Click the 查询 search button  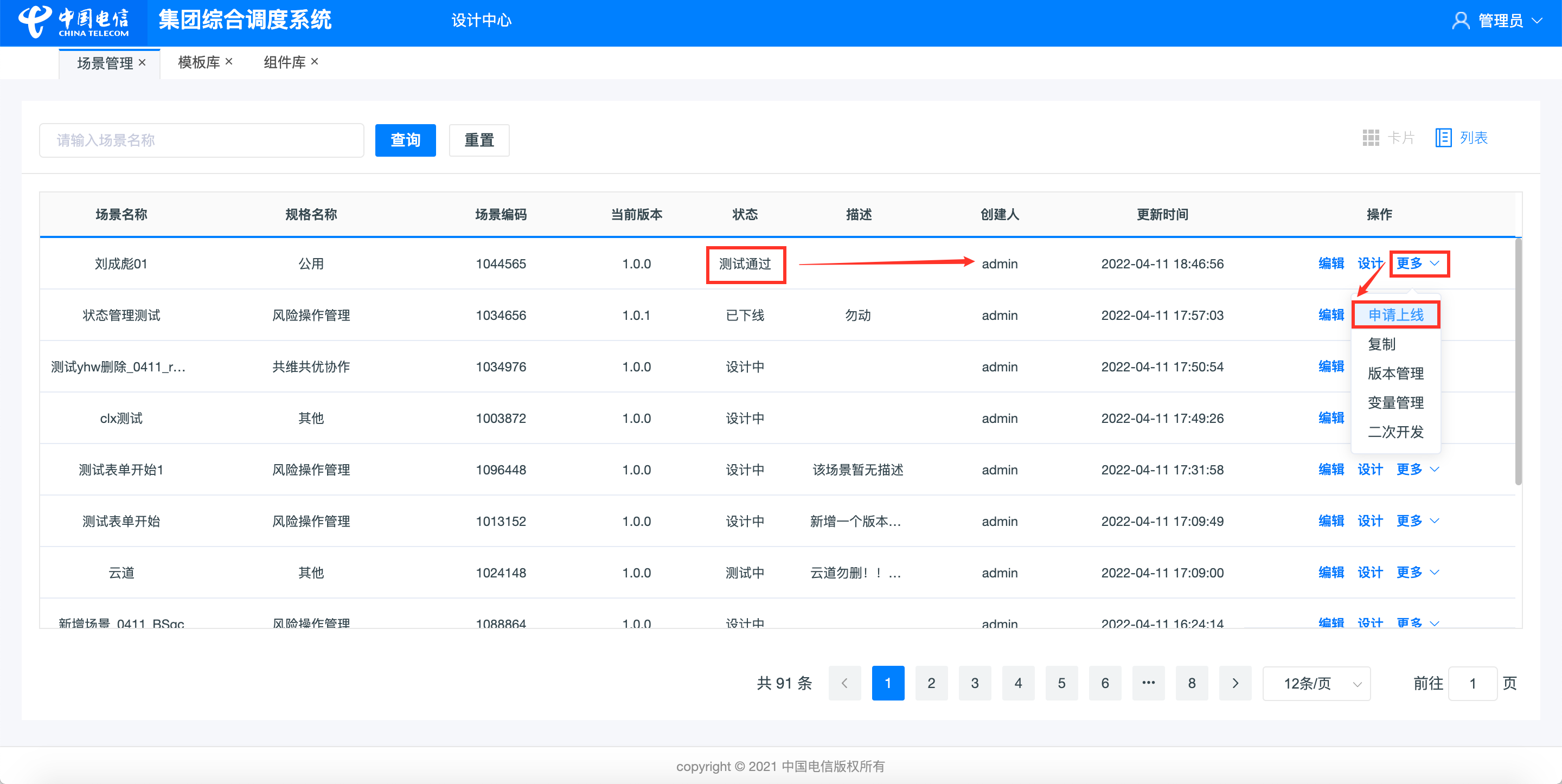[405, 140]
